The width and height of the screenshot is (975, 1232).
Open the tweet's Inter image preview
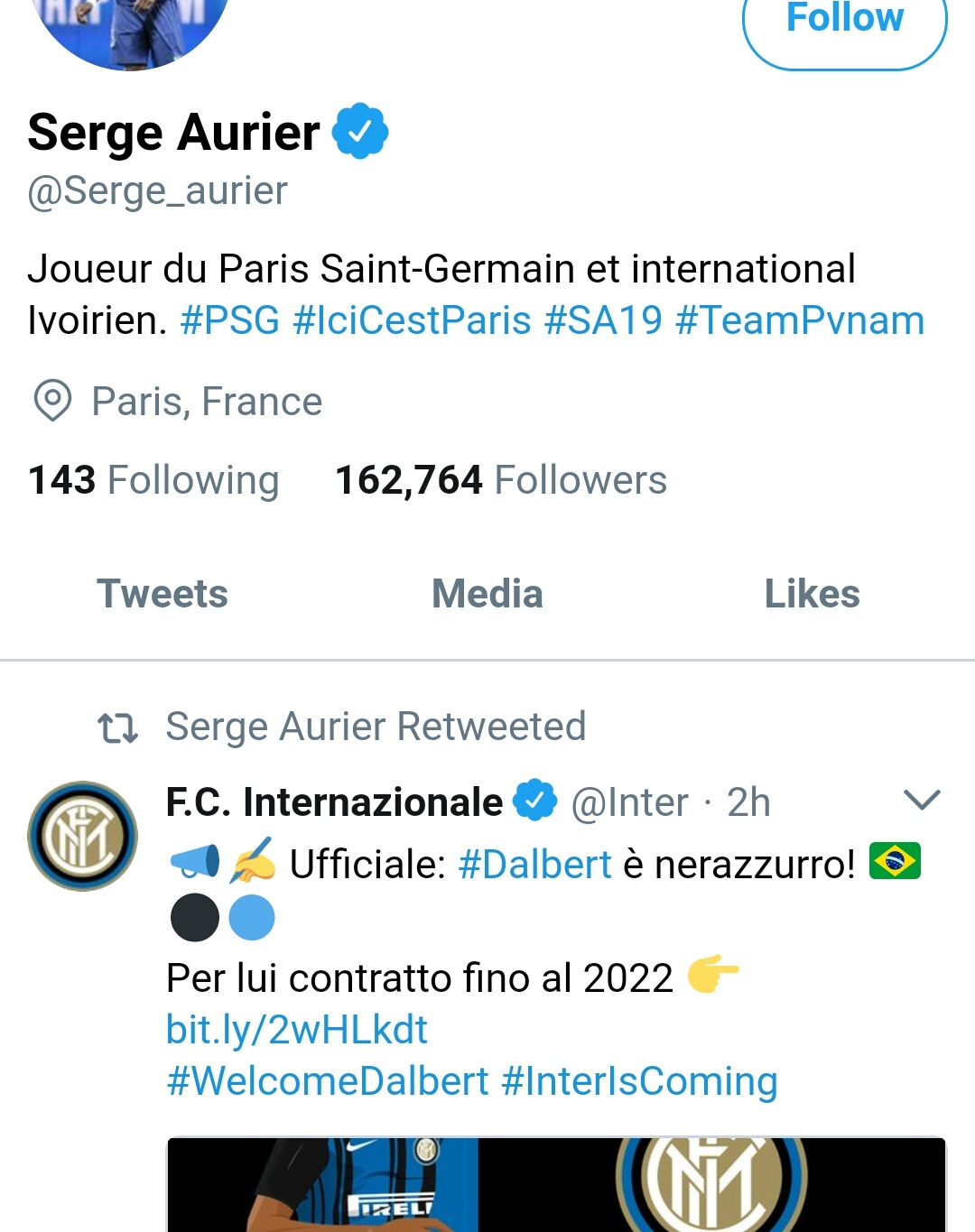click(x=556, y=1184)
